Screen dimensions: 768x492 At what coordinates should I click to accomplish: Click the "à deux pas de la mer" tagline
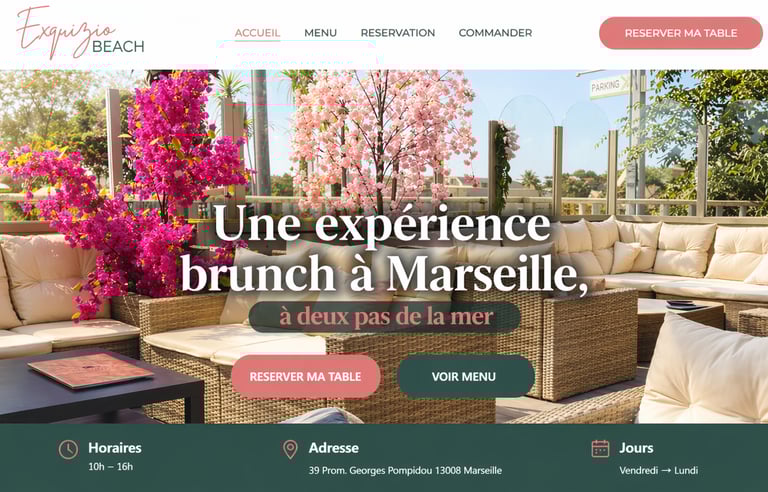[385, 317]
